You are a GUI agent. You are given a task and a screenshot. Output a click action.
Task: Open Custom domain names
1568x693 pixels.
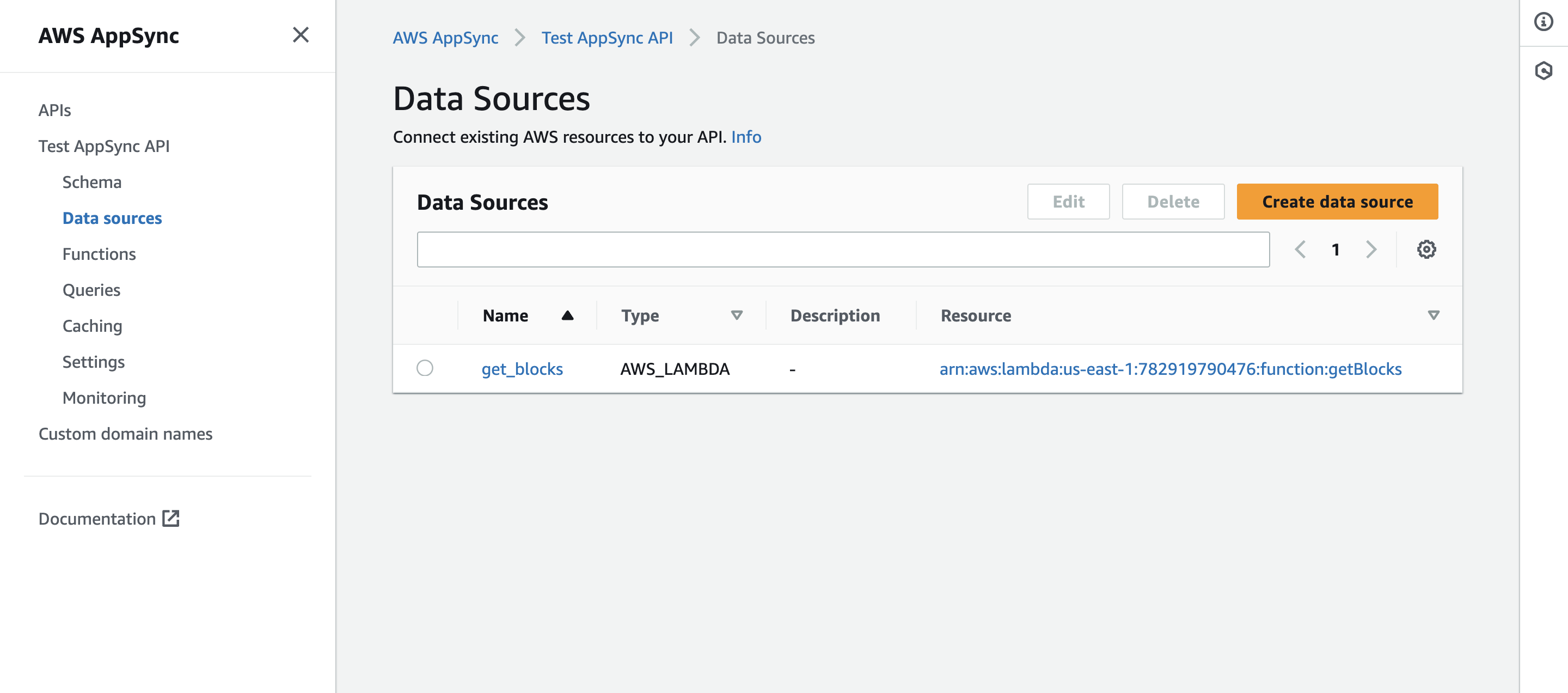125,434
